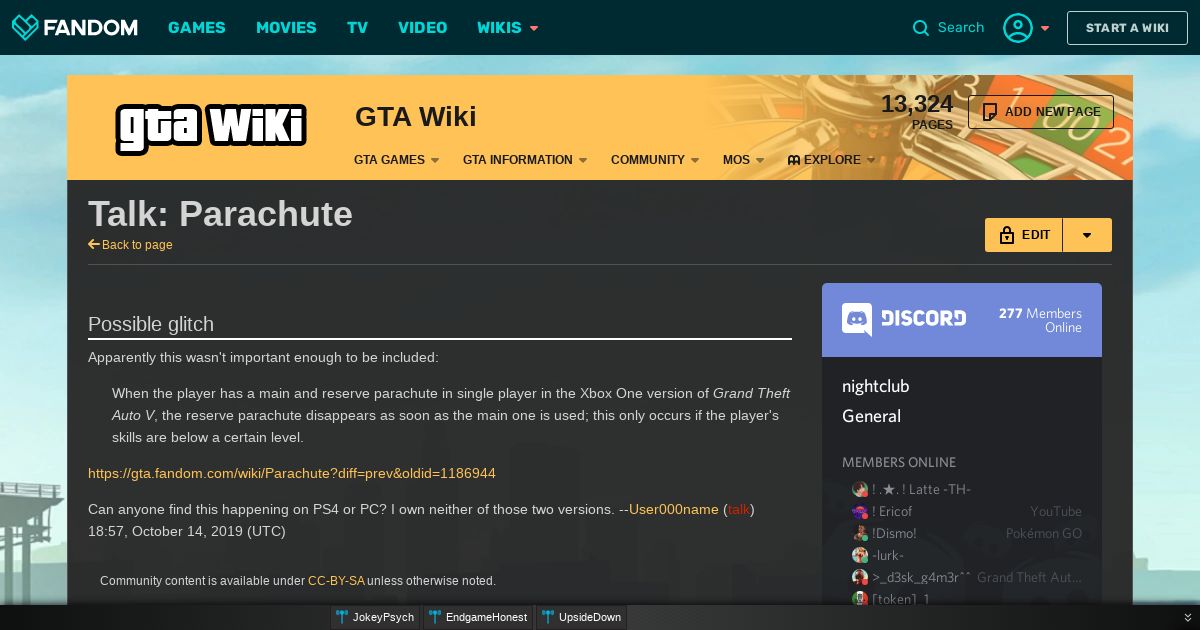The width and height of the screenshot is (1200, 630).
Task: Click !Dismo! member avatar
Action: [x=859, y=533]
